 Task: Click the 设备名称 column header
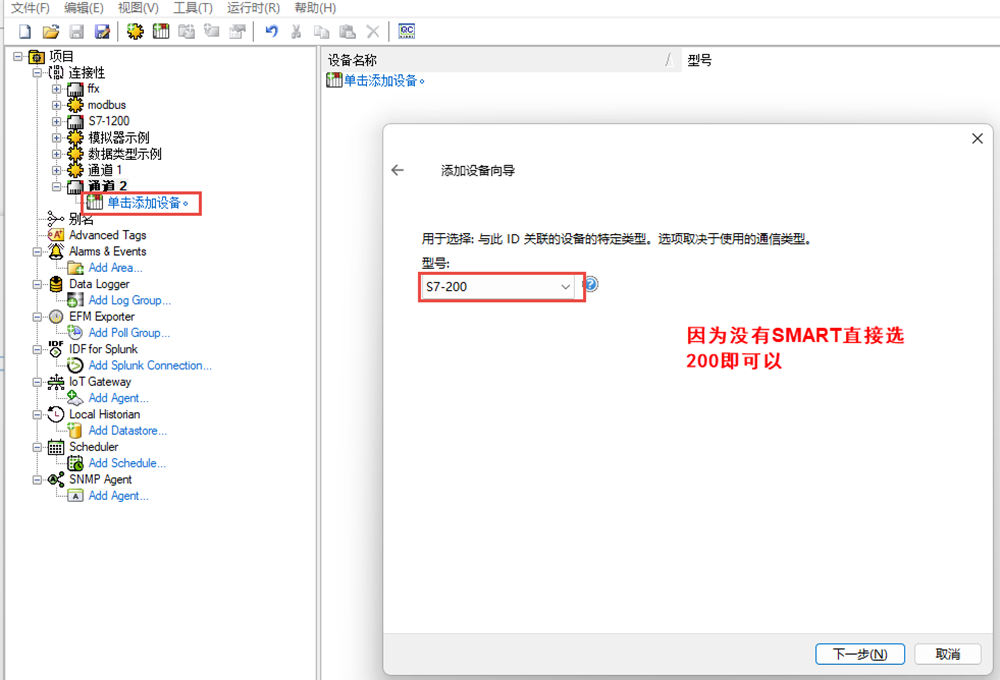tap(353, 61)
